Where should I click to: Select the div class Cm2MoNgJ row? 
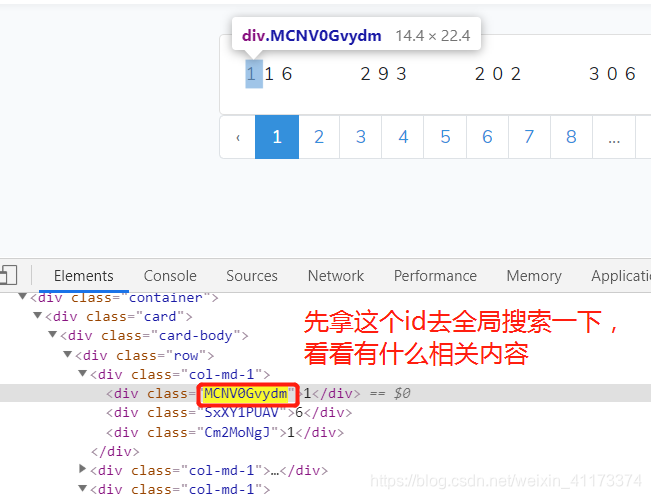tap(225, 433)
